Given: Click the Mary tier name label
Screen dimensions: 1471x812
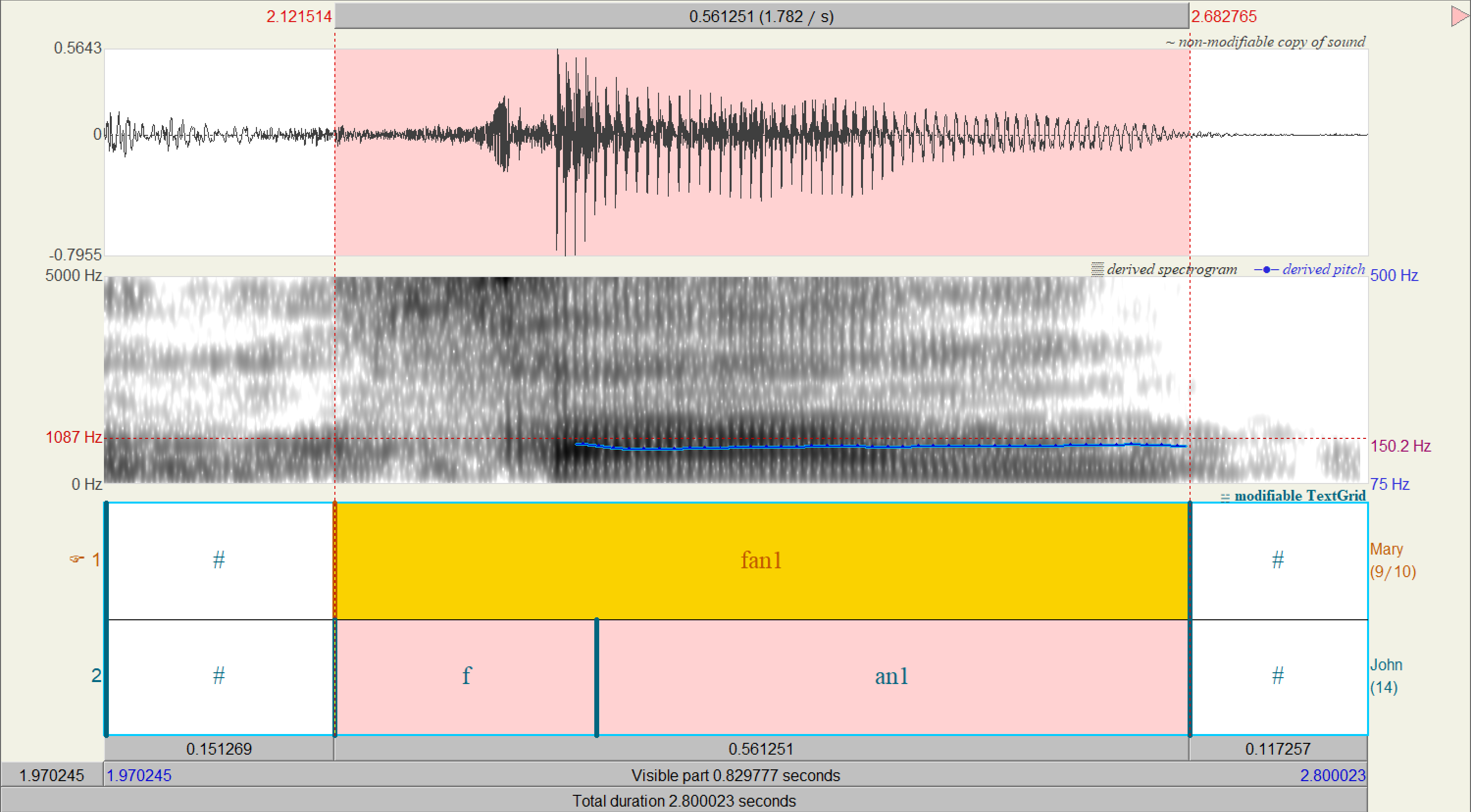Looking at the screenshot, I should (1387, 549).
